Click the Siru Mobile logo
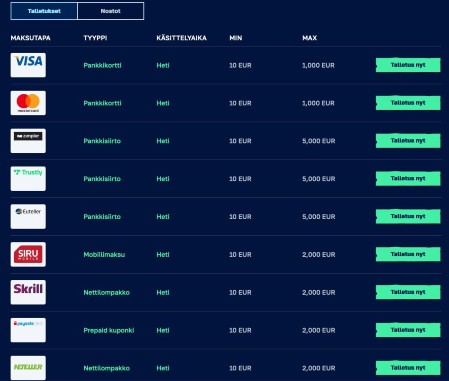Image resolution: width=449 pixels, height=381 pixels. tap(28, 254)
